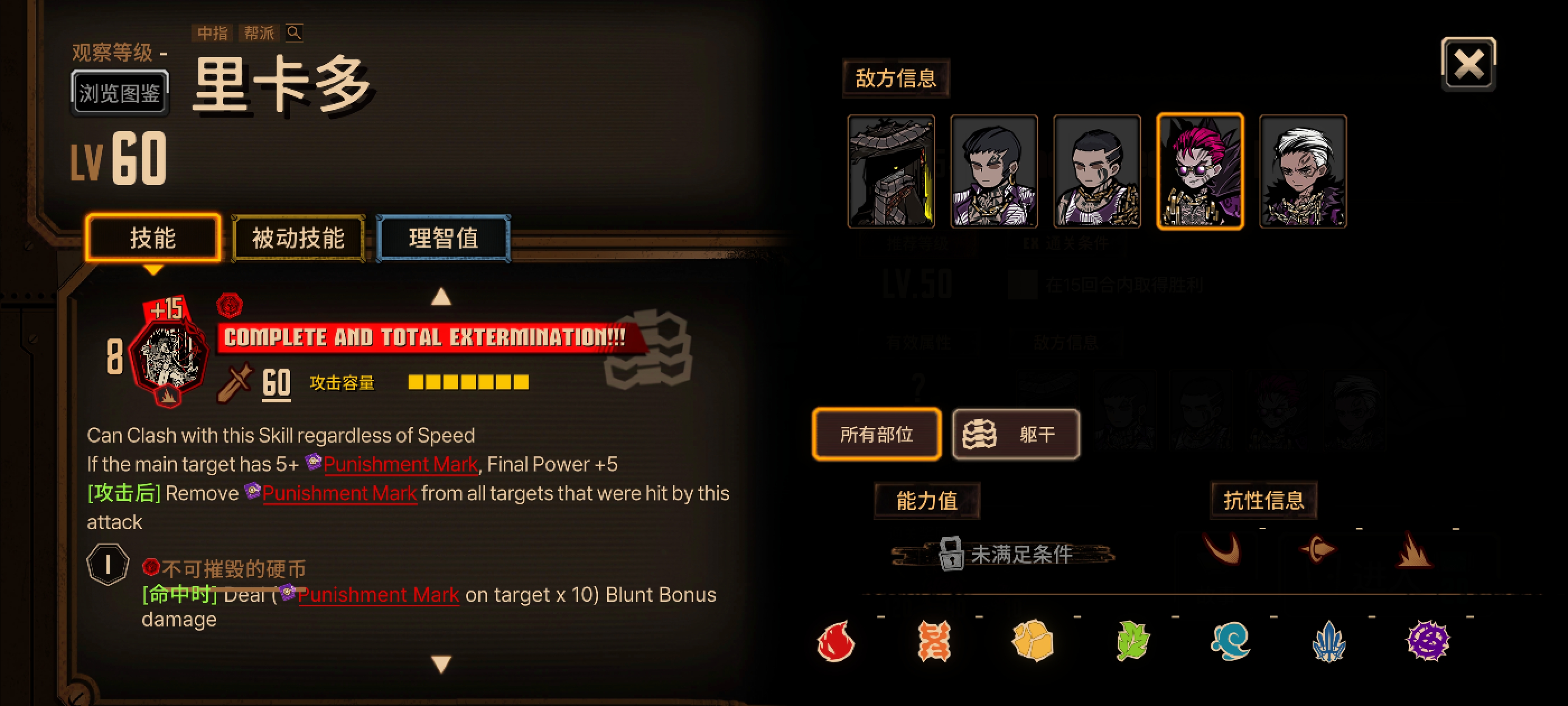Select the white-haired enemy portrait

point(1303,171)
